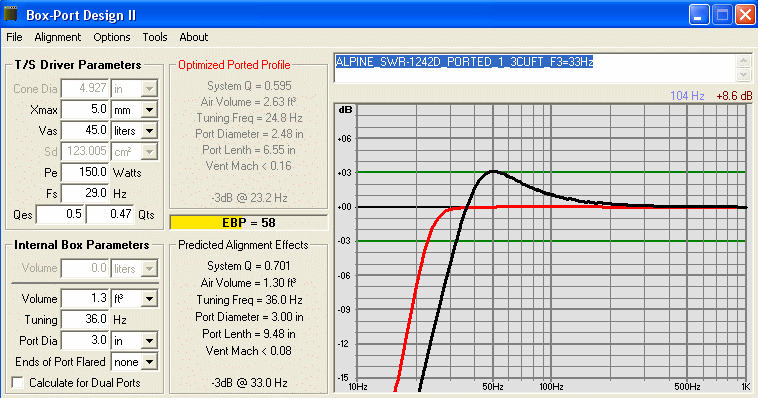Click 'Vent Mach < 0.08' text
The width and height of the screenshot is (758, 398).
click(248, 351)
